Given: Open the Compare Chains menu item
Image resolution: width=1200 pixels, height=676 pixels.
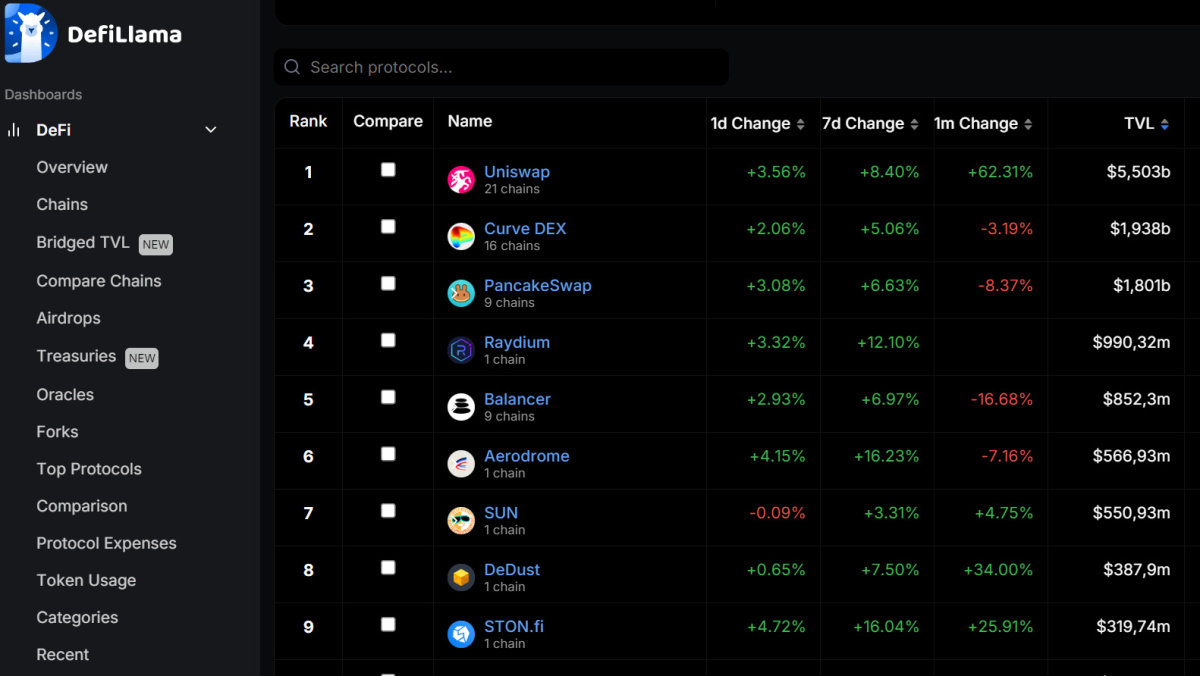Looking at the screenshot, I should tap(99, 281).
